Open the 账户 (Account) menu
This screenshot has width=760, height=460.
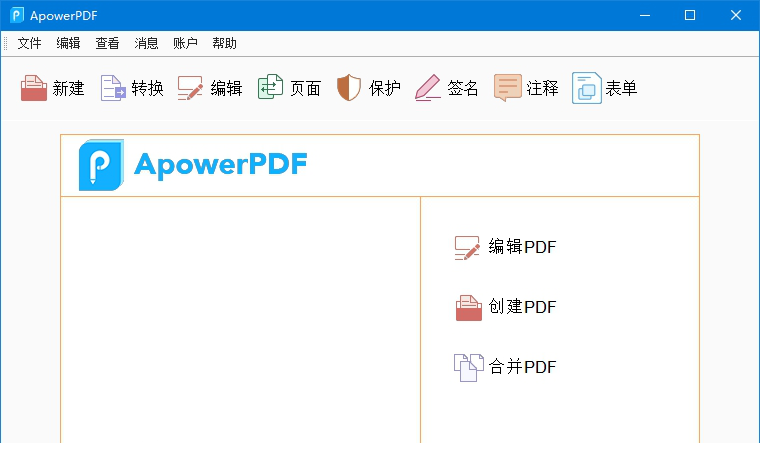185,44
